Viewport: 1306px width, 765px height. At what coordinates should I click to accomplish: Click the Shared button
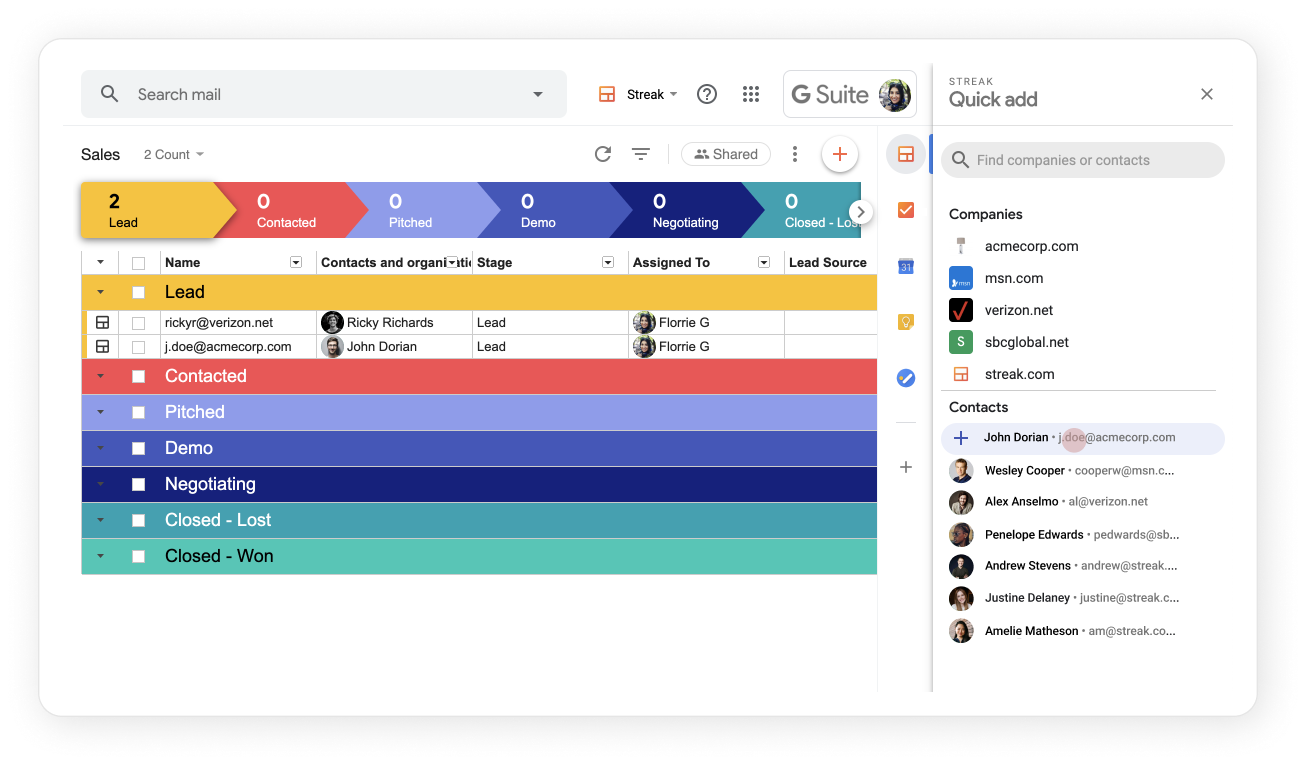tap(726, 154)
